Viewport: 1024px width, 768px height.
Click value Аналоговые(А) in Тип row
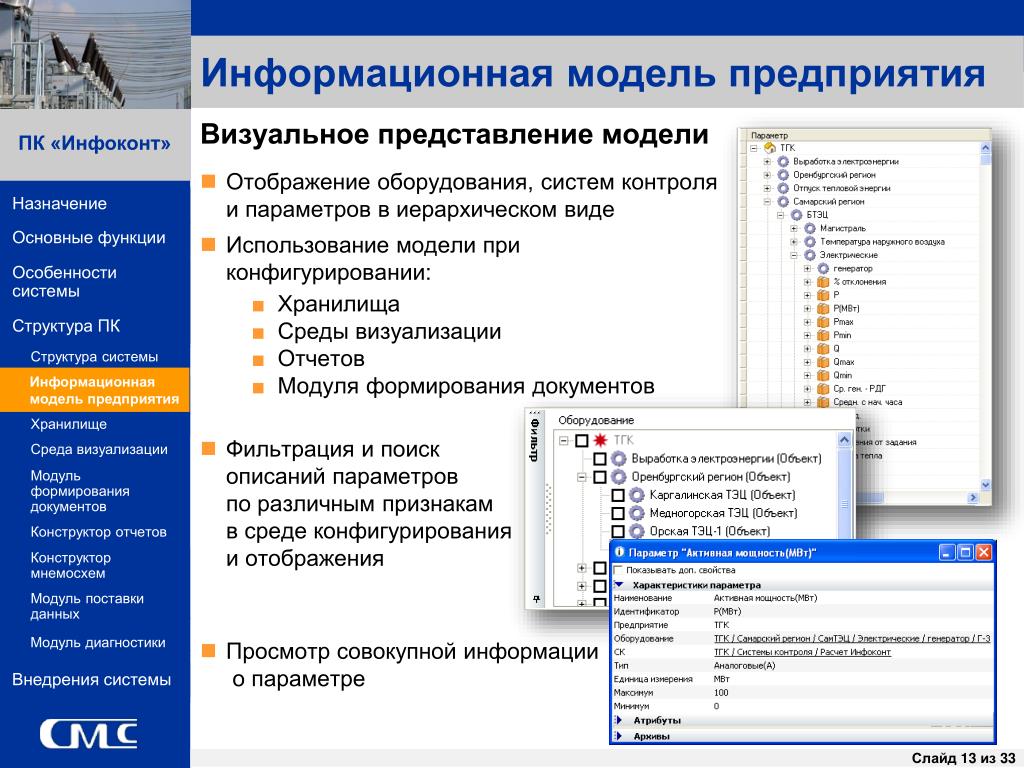tap(744, 665)
